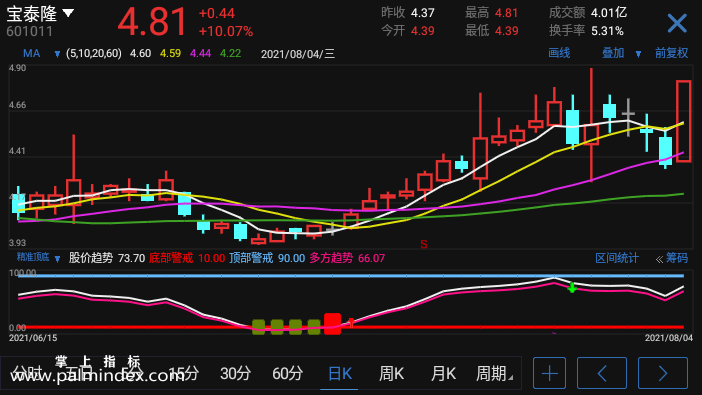702x395 pixels.
Task: Click the small red up-arrow buy signal
Action: click(x=351, y=322)
